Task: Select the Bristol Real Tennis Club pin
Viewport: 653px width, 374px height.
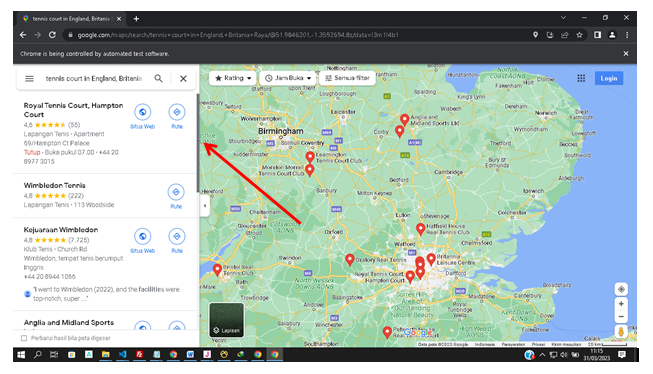Action: coord(217,269)
